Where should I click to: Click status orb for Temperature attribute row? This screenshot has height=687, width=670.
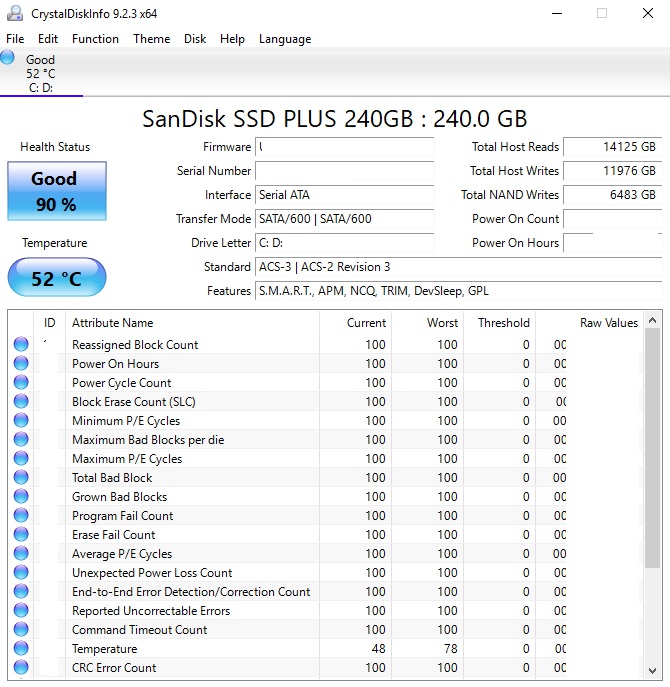pyautogui.click(x=21, y=648)
